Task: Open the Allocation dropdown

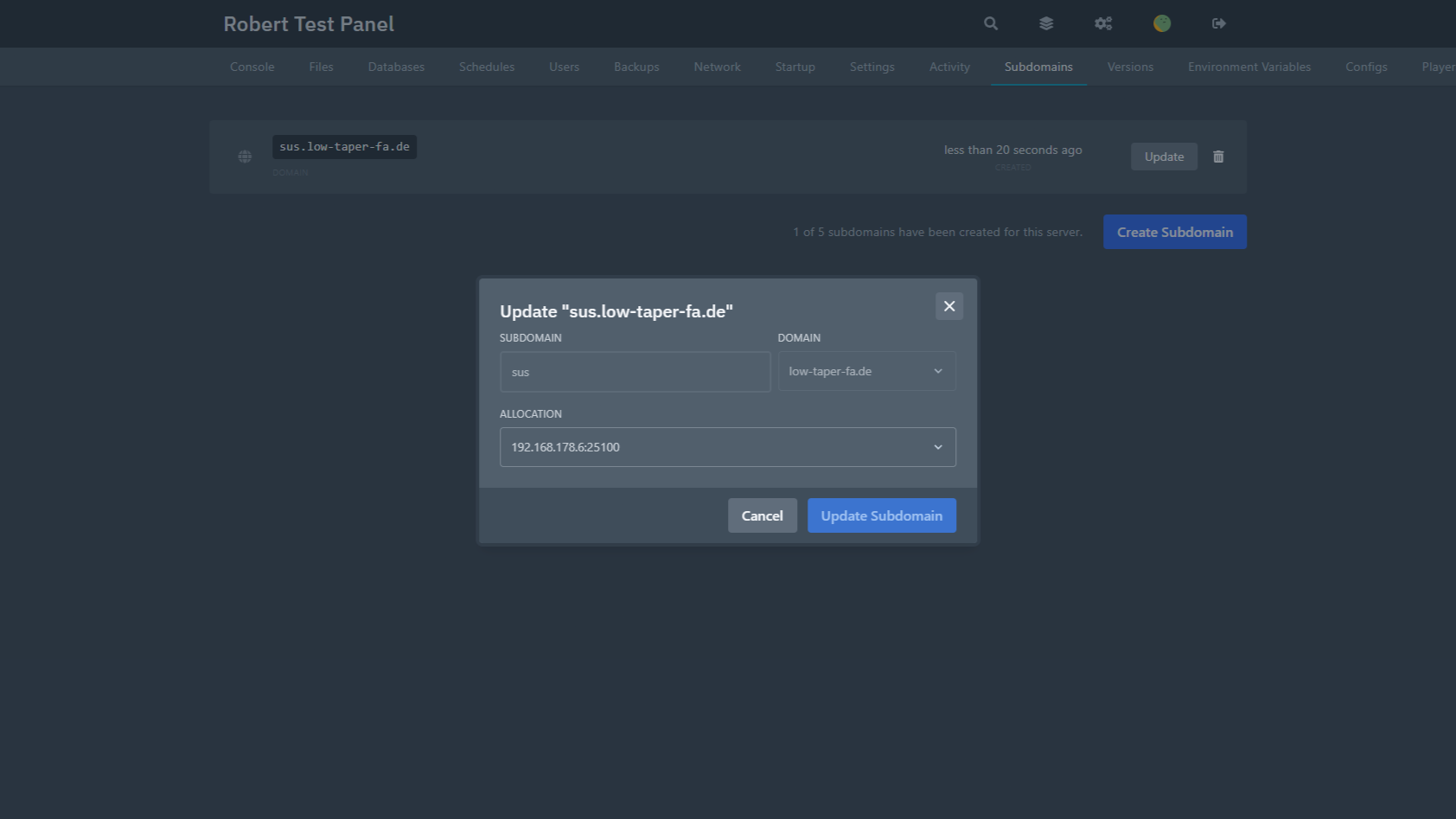Action: click(727, 447)
